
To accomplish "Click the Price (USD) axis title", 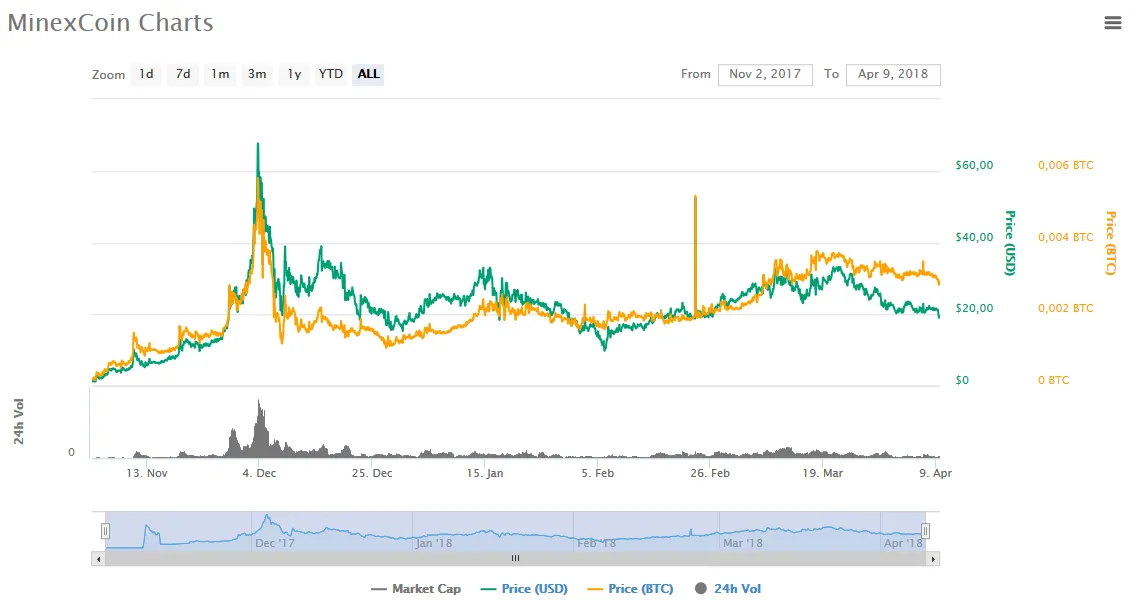I will click(1010, 243).
